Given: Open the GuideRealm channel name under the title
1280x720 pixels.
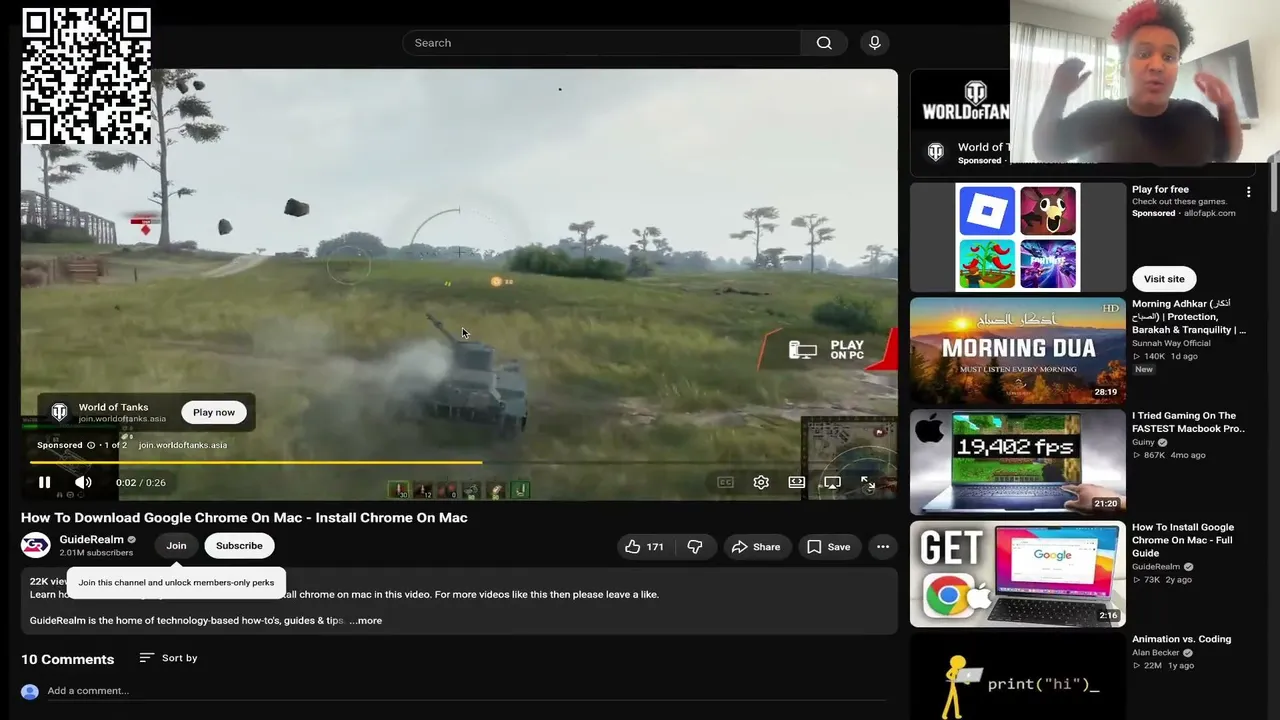Looking at the screenshot, I should (91, 539).
